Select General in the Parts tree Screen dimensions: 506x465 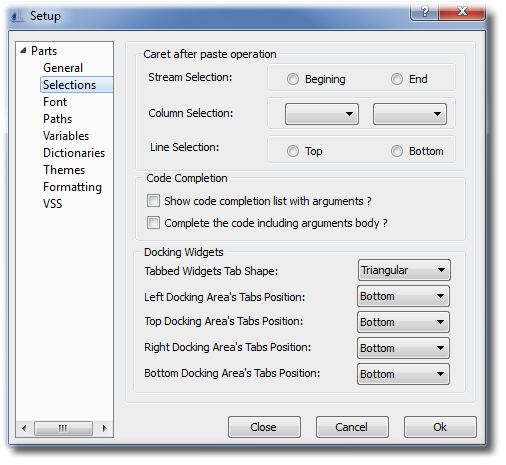(x=63, y=68)
